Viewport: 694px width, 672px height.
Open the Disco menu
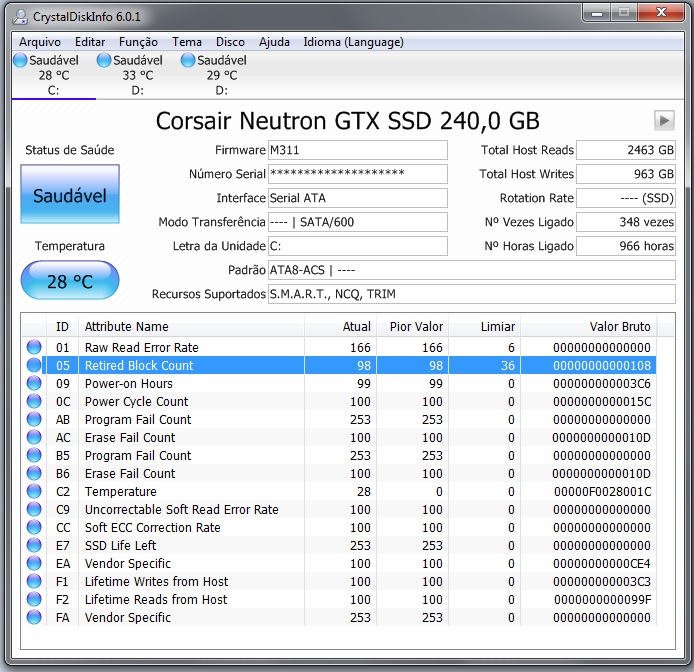(x=230, y=42)
